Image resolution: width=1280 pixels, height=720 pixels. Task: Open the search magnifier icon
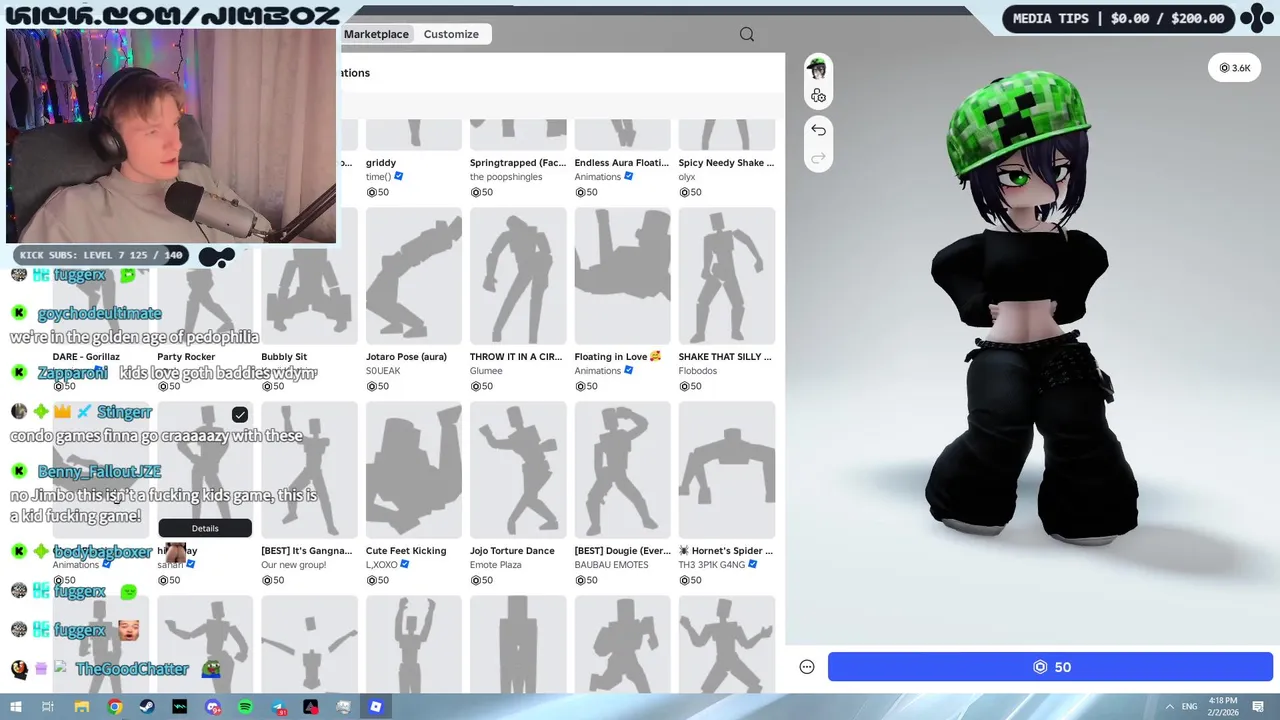(x=747, y=34)
